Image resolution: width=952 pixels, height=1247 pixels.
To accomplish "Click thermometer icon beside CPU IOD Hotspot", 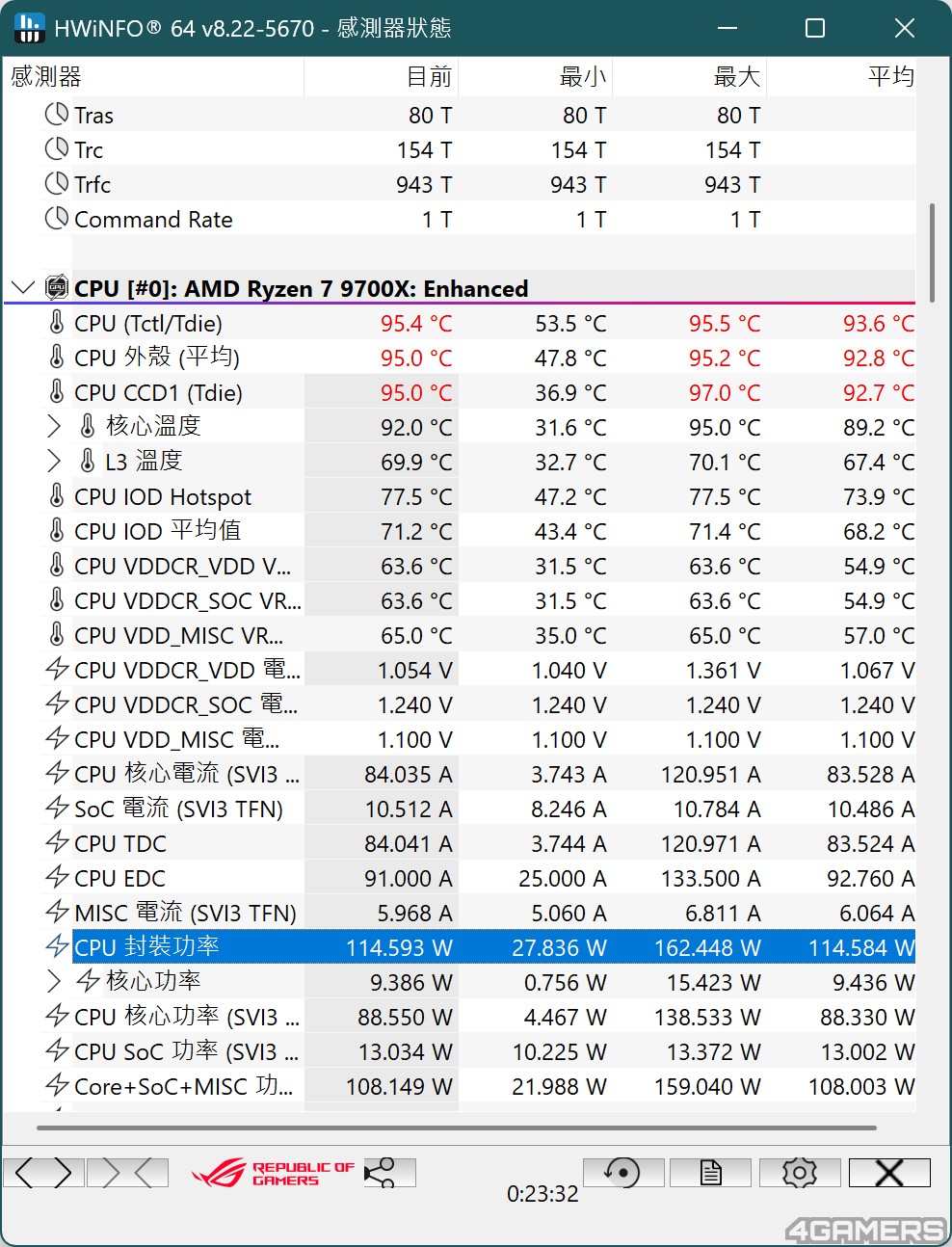I will [57, 495].
